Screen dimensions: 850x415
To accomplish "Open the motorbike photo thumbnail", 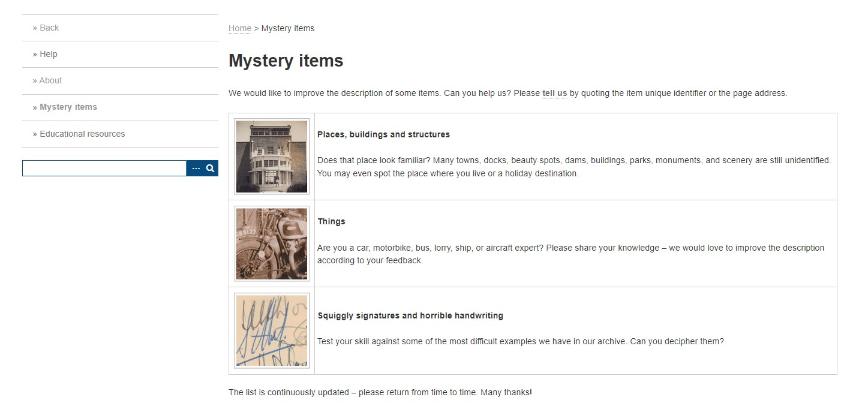I will point(271,244).
